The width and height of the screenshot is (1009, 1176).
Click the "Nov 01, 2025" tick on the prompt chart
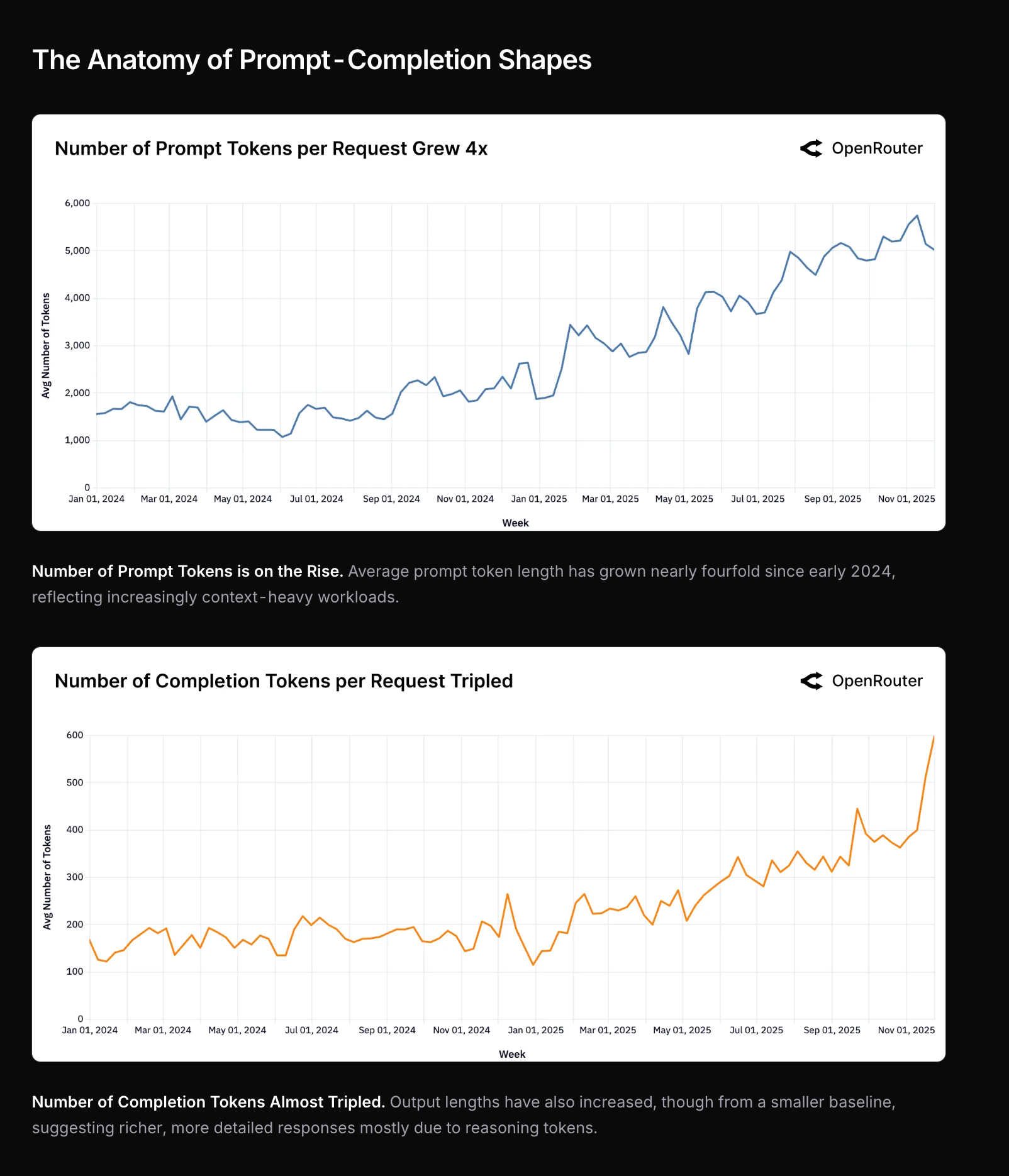pos(906,499)
